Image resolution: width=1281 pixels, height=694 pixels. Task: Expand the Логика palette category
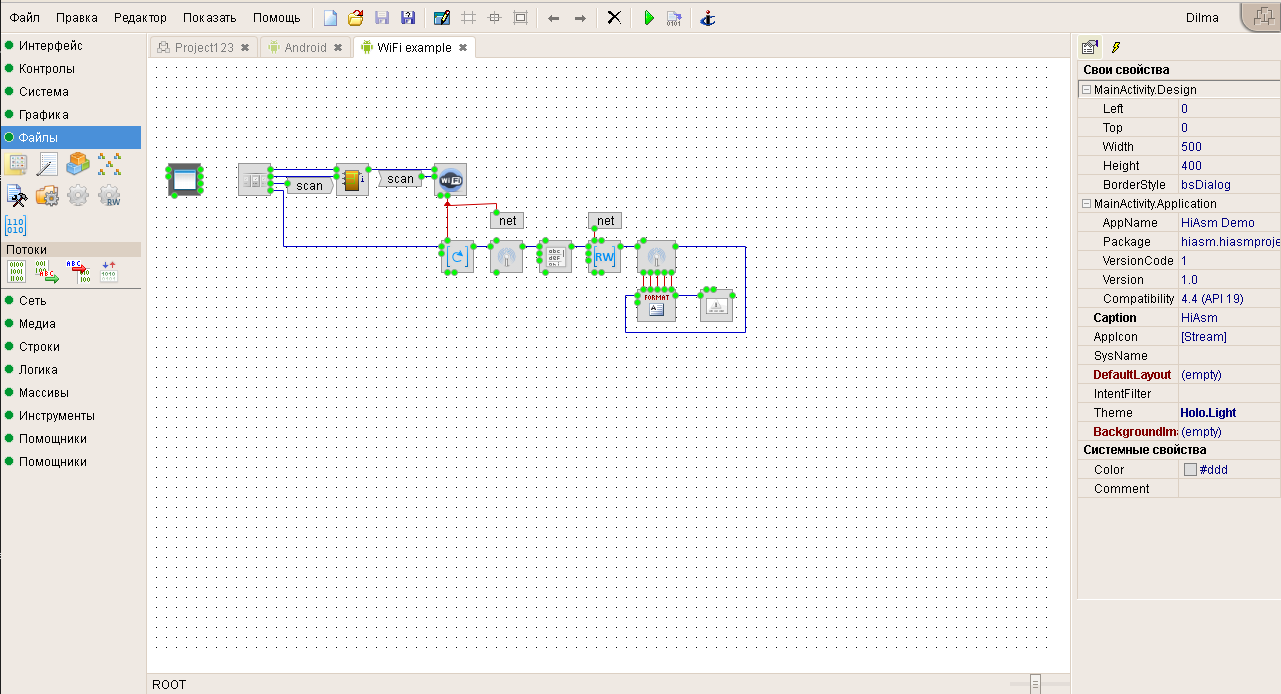(x=38, y=370)
